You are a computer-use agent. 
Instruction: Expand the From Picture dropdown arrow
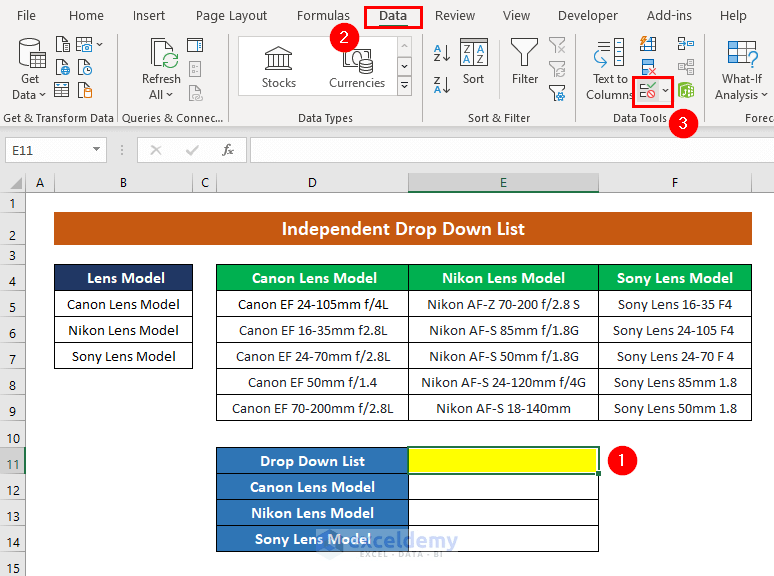click(100, 44)
